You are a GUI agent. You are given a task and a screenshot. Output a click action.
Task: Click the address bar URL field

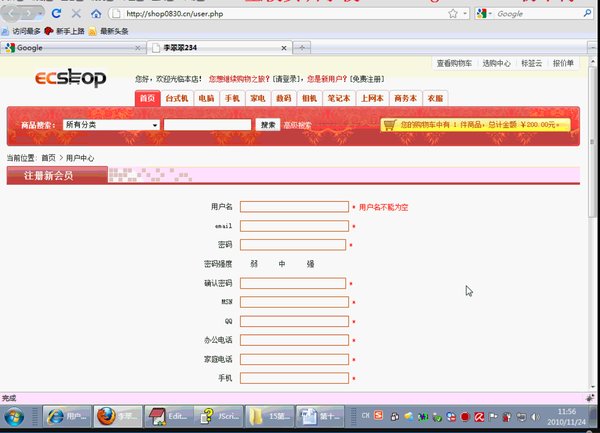[x=281, y=14]
